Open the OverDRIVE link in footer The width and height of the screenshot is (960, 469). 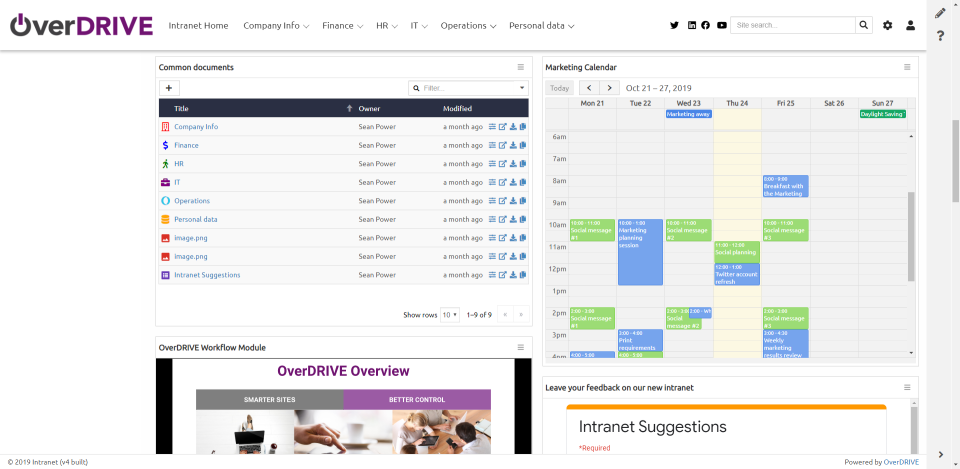tap(899, 462)
